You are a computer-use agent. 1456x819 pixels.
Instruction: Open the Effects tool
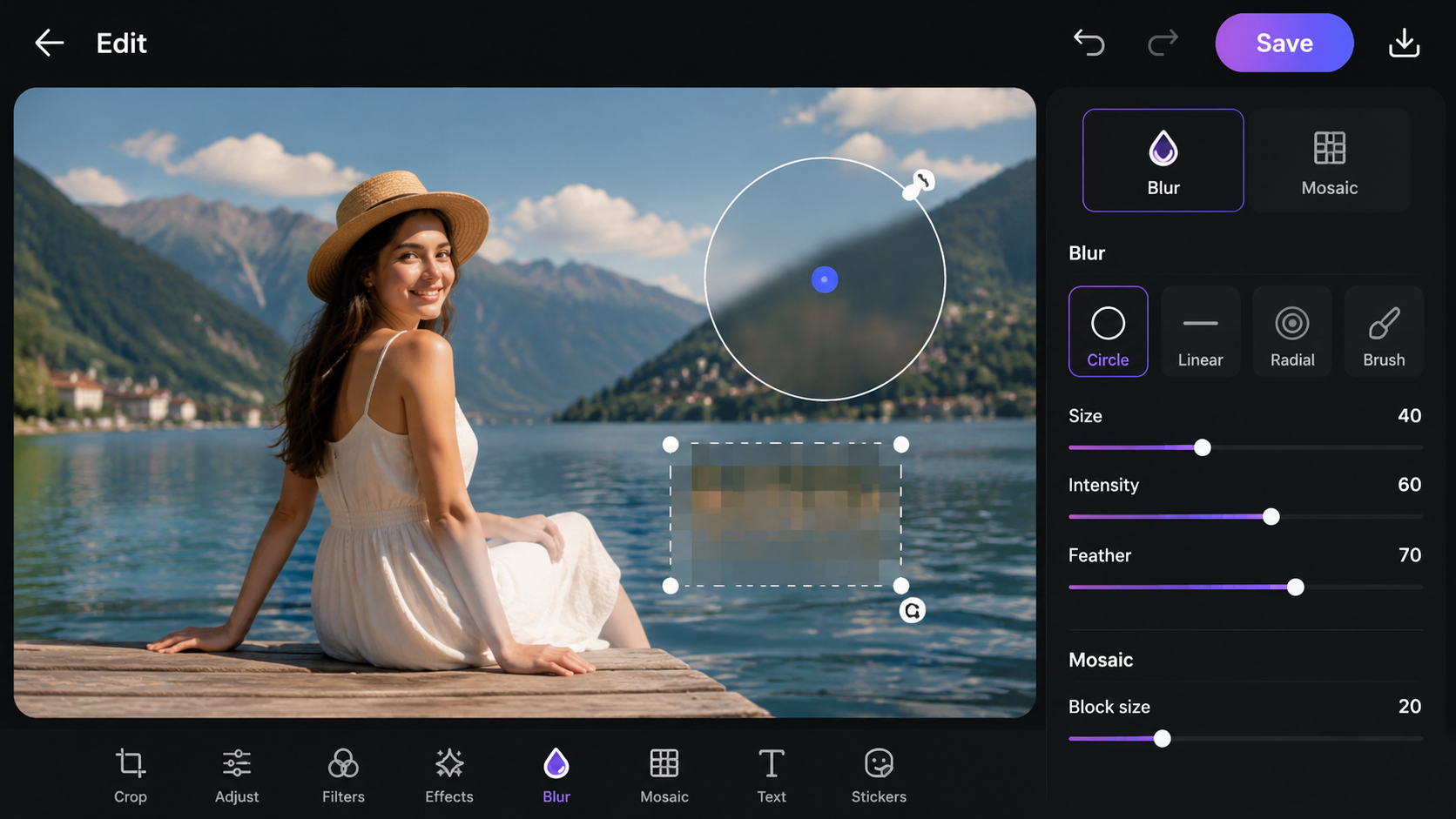(449, 775)
